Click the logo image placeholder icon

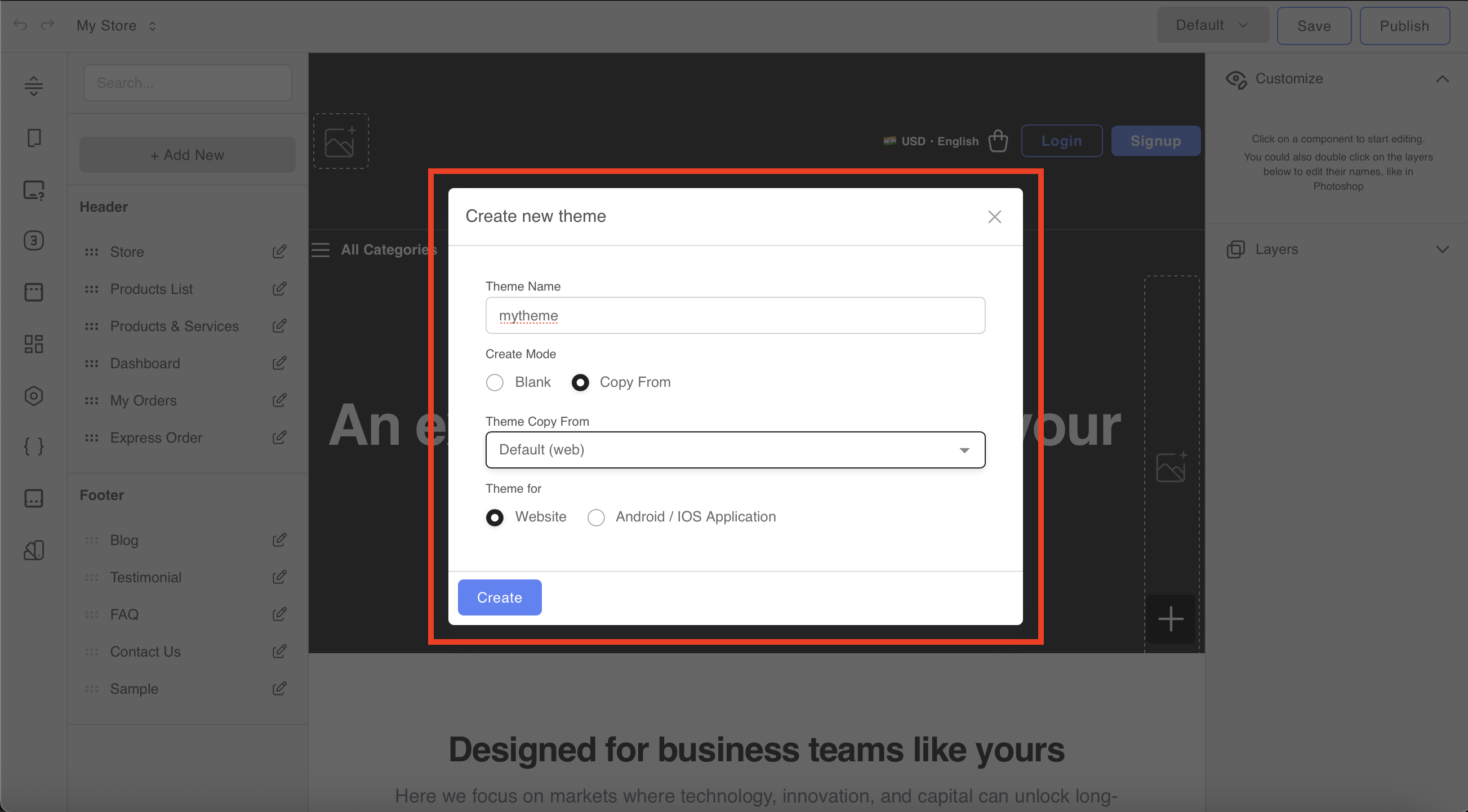tap(341, 141)
